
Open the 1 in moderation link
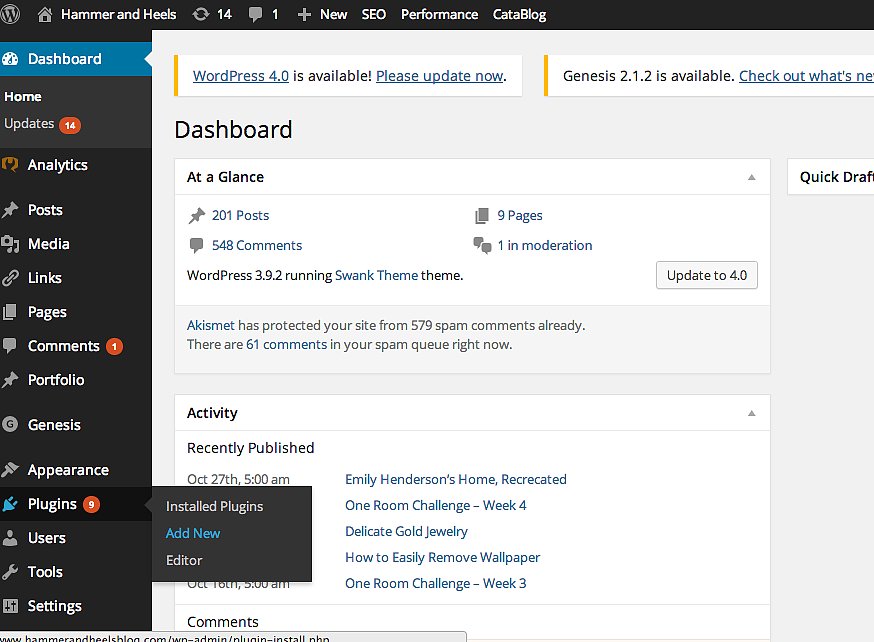(545, 245)
